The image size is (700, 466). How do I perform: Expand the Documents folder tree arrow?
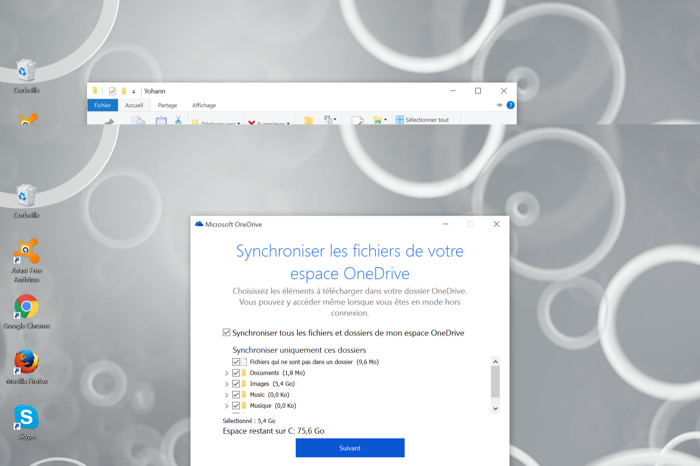point(227,373)
